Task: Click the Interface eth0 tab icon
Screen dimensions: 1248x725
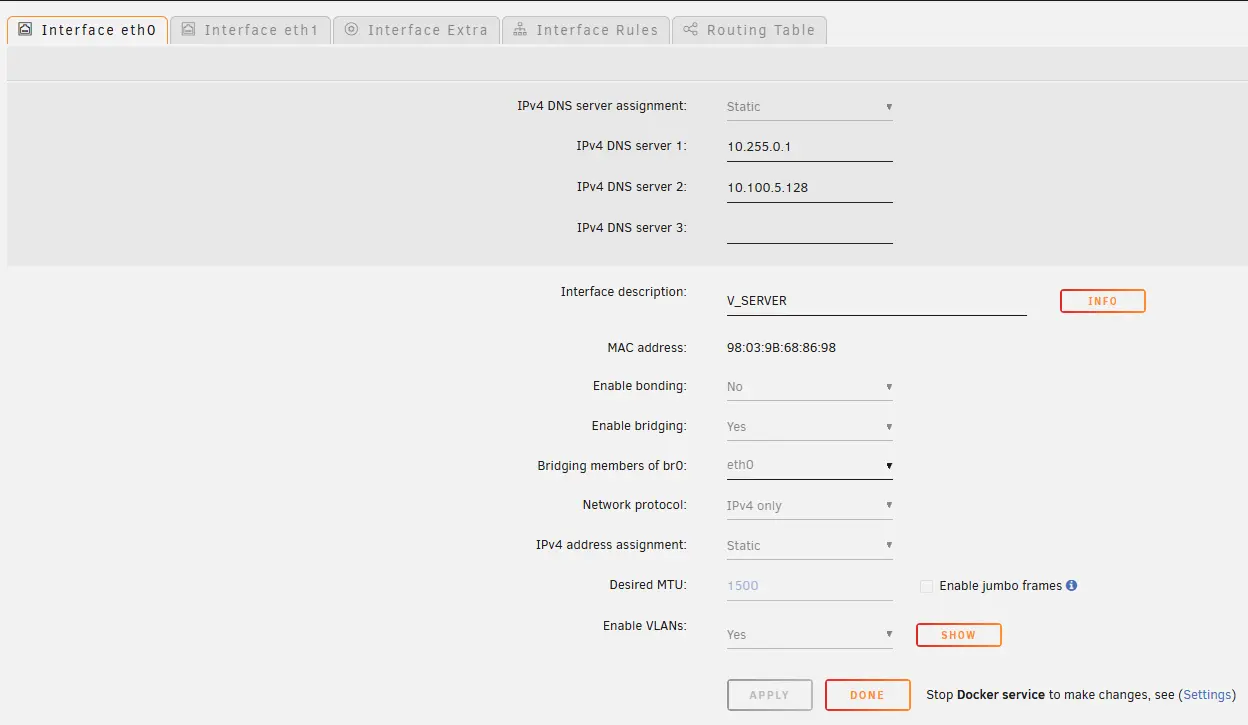Action: coord(25,30)
